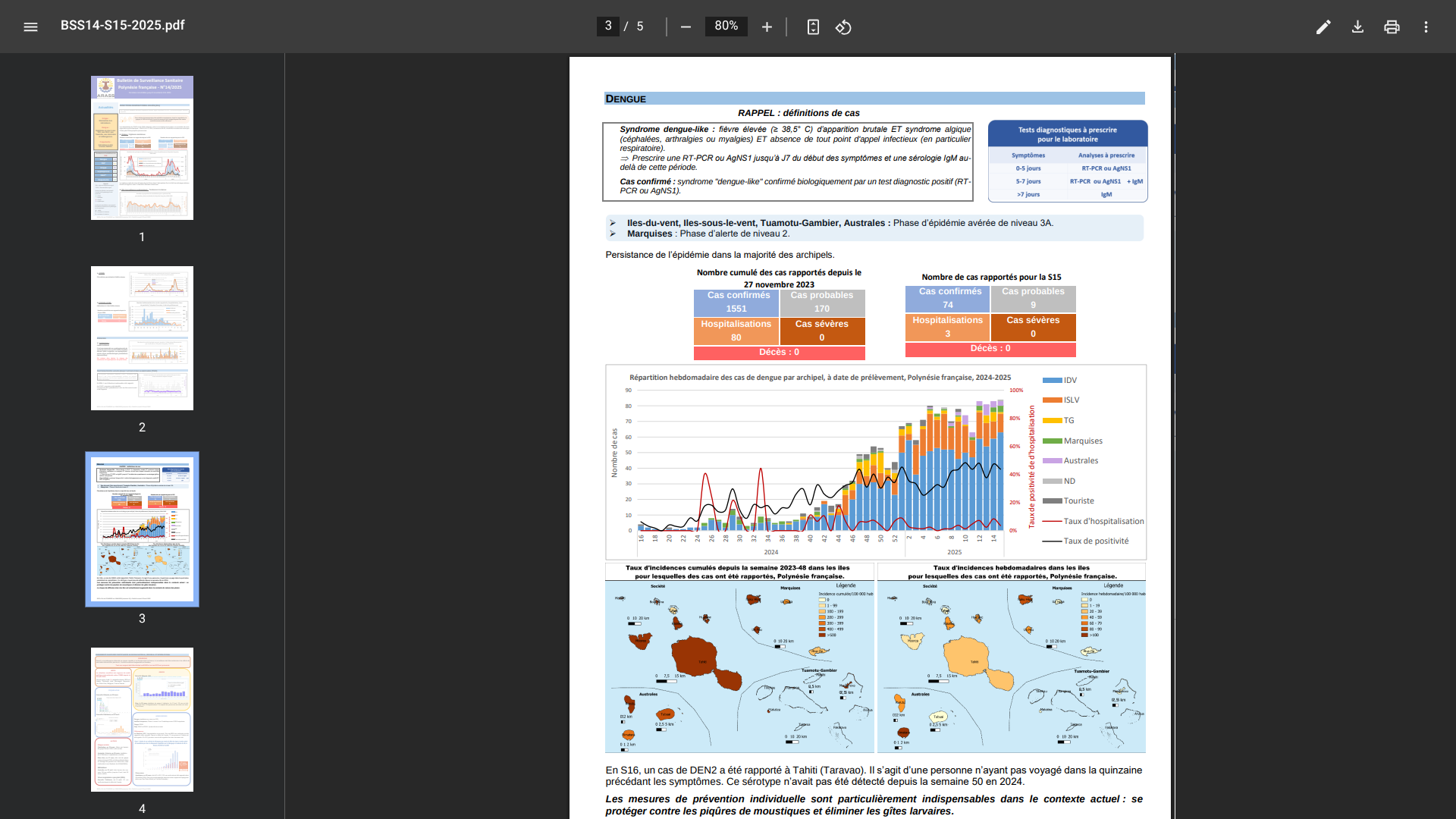Click the DENGUE section heading

[626, 99]
